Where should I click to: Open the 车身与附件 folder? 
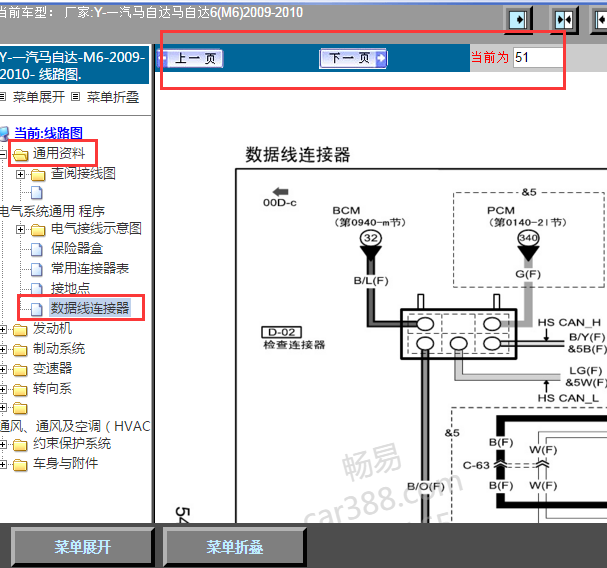coord(65,463)
